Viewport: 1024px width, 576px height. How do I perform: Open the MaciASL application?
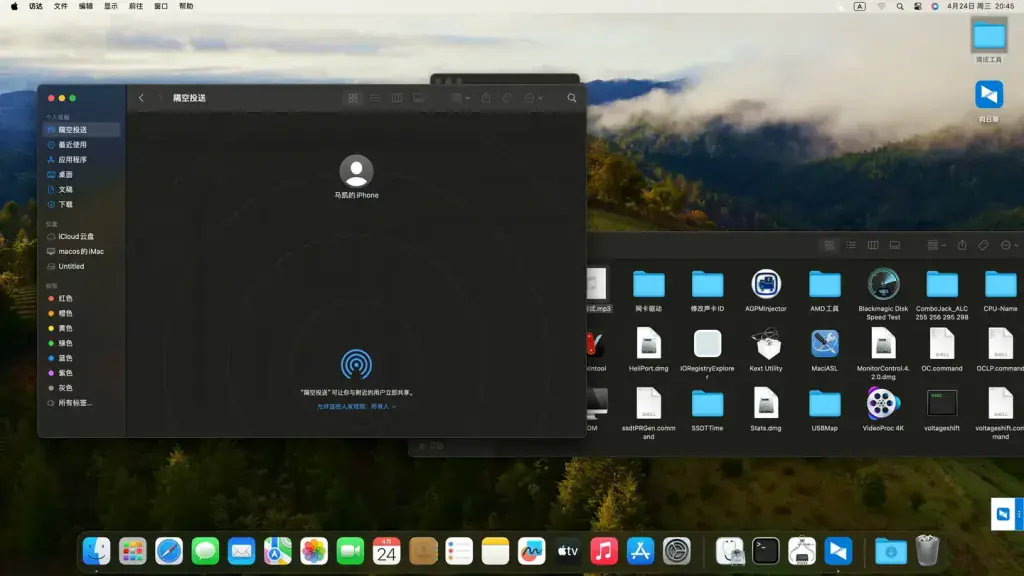pos(824,344)
